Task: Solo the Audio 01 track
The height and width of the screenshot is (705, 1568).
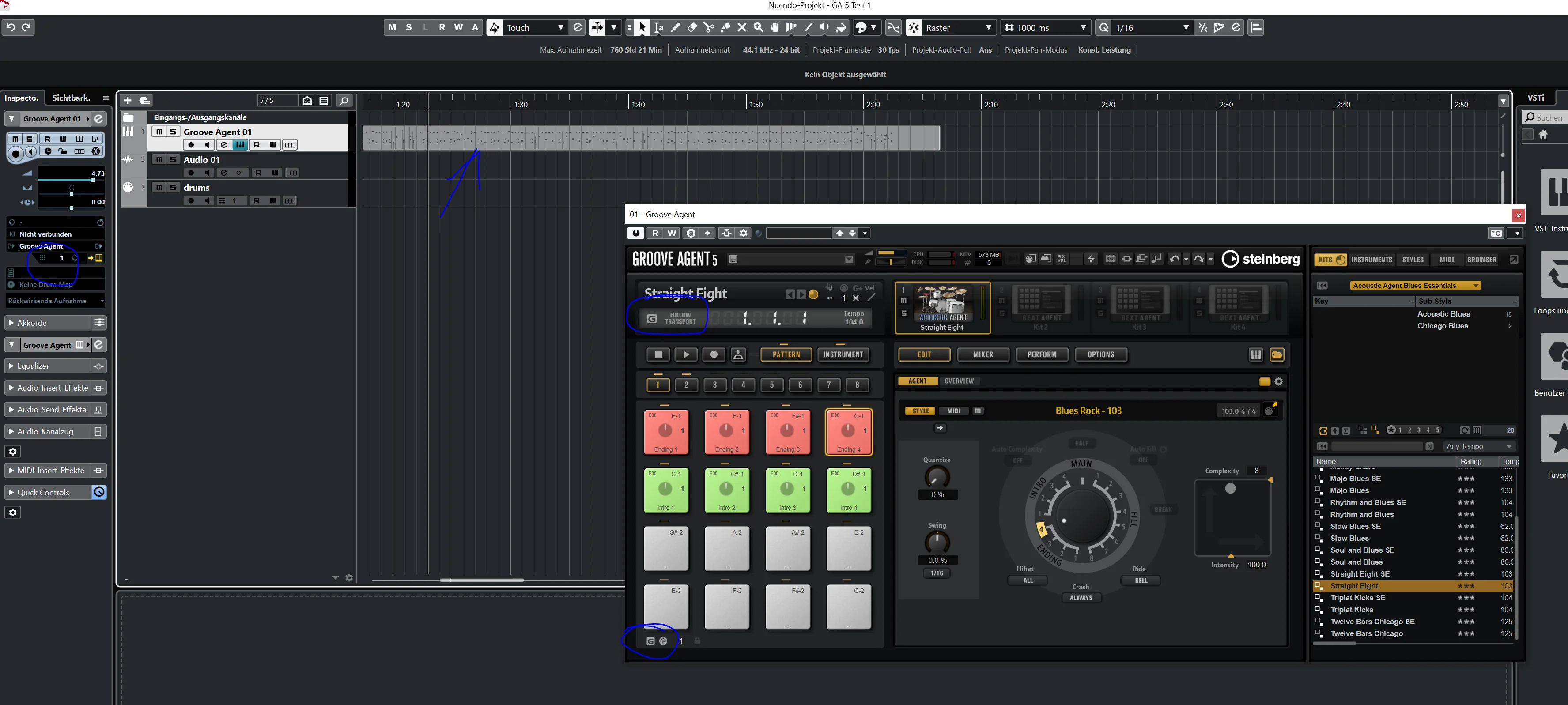Action: pos(173,159)
